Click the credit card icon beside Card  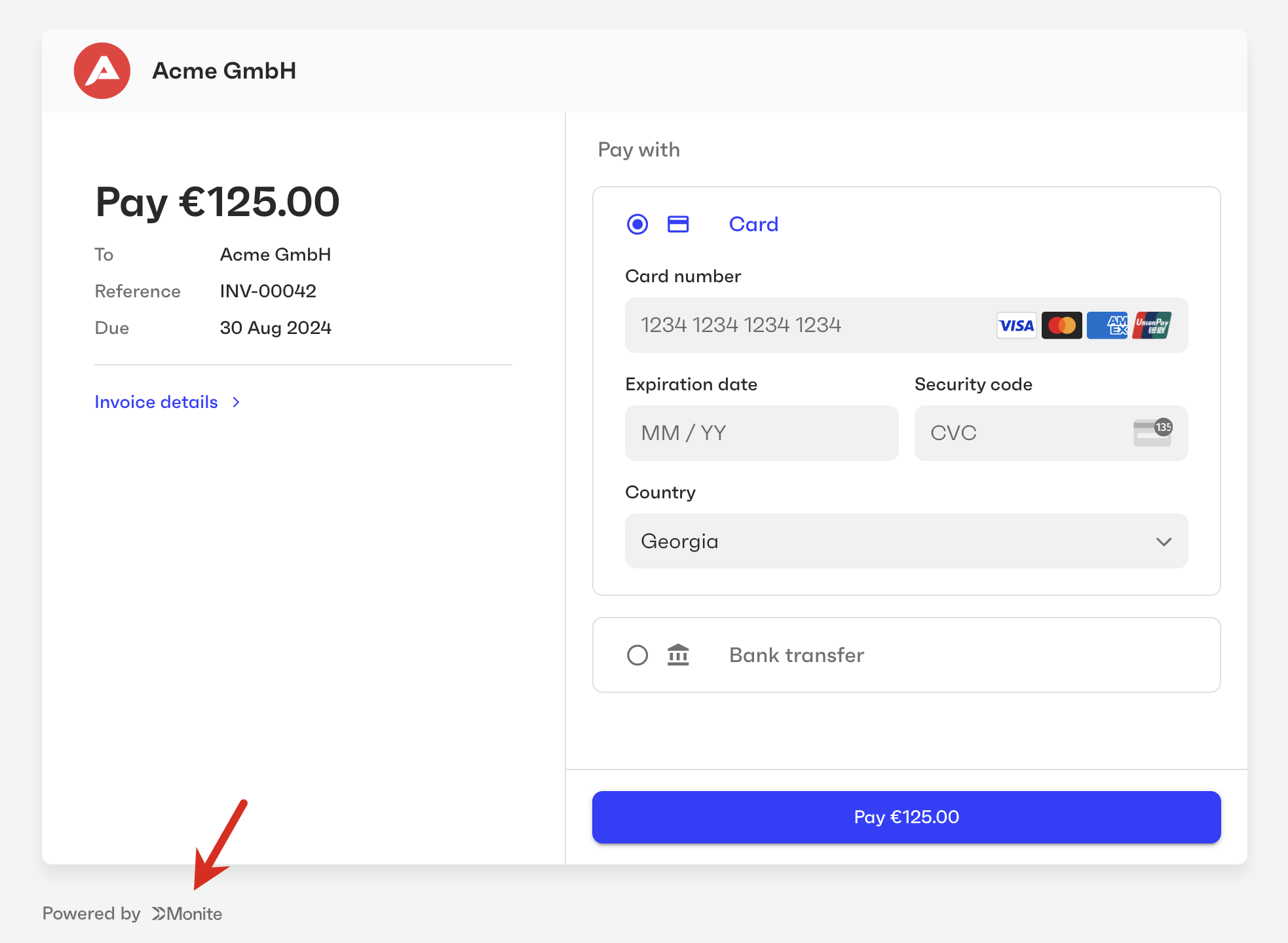[678, 225]
